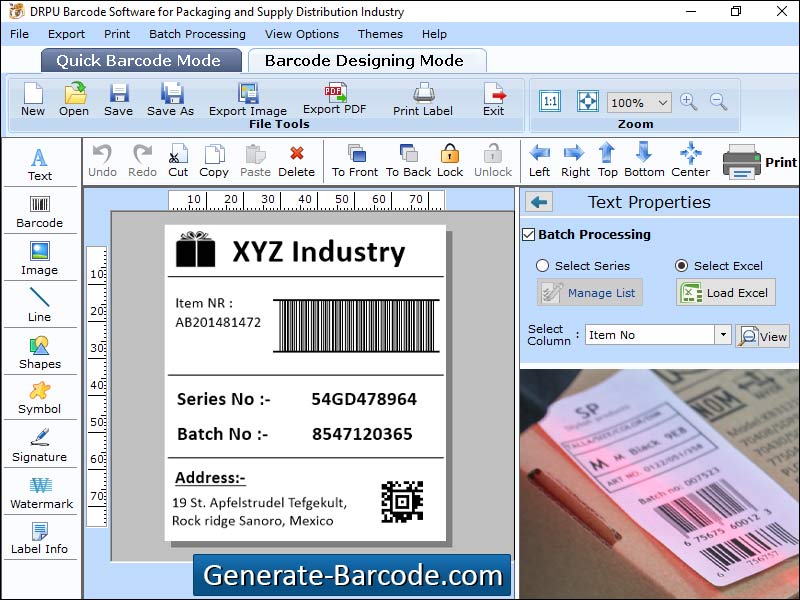Viewport: 800px width, 600px height.
Task: Click the Undo icon
Action: 100,160
